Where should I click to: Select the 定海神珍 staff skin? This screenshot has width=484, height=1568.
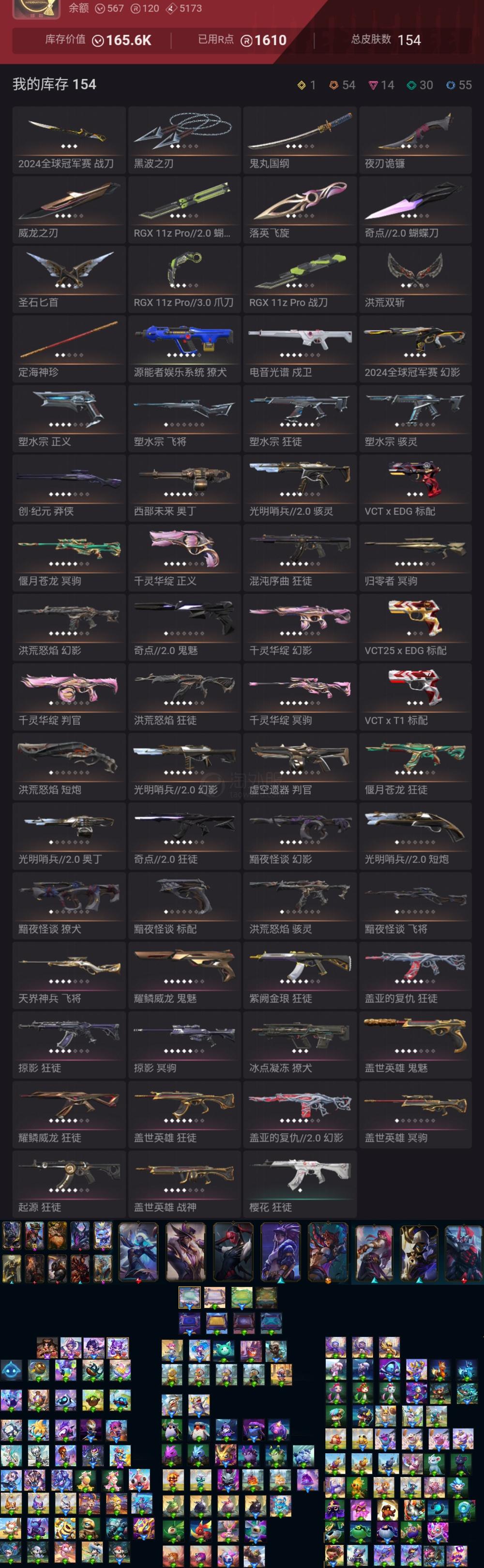69,349
